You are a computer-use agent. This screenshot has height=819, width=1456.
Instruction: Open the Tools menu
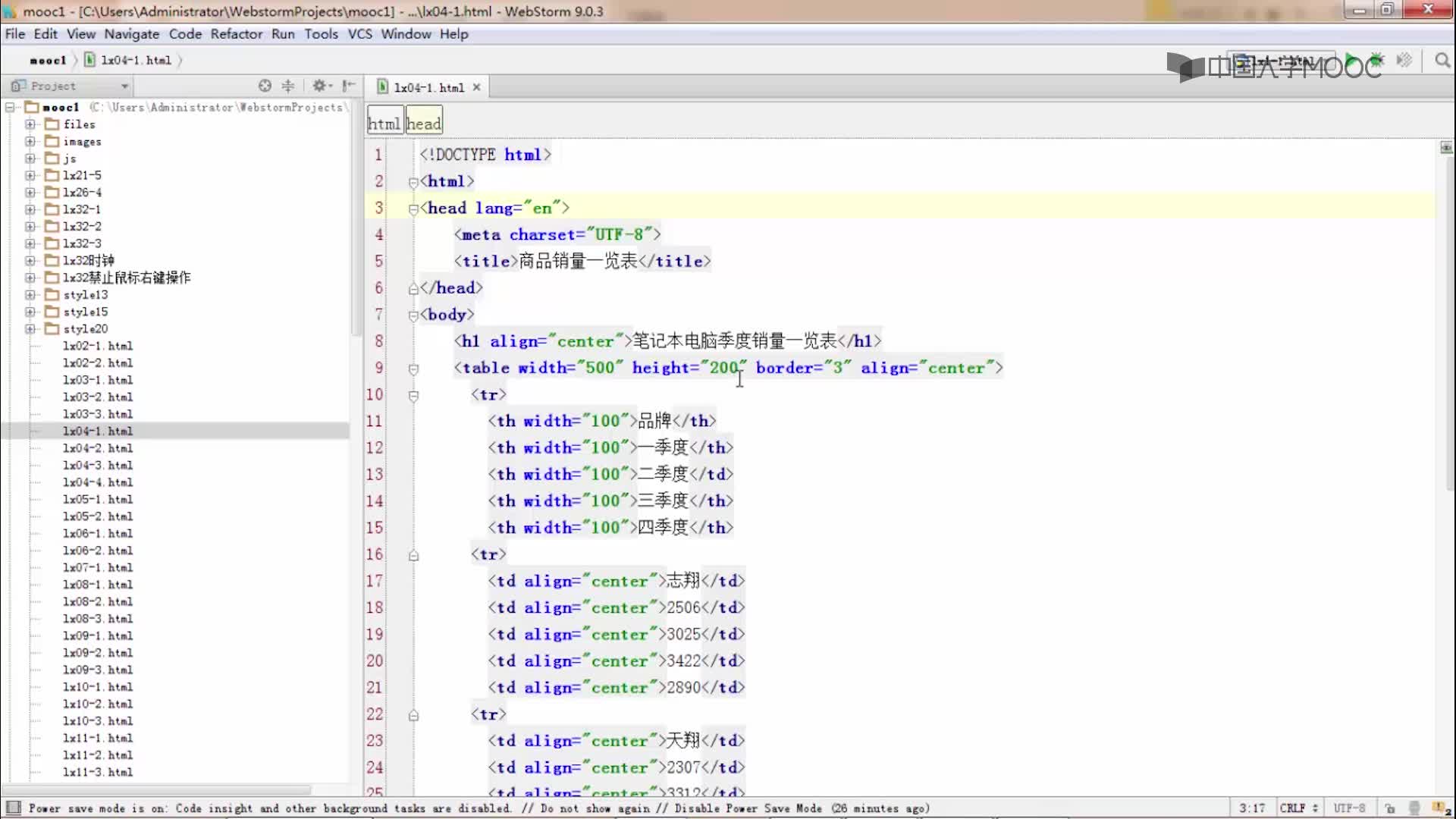click(x=322, y=34)
